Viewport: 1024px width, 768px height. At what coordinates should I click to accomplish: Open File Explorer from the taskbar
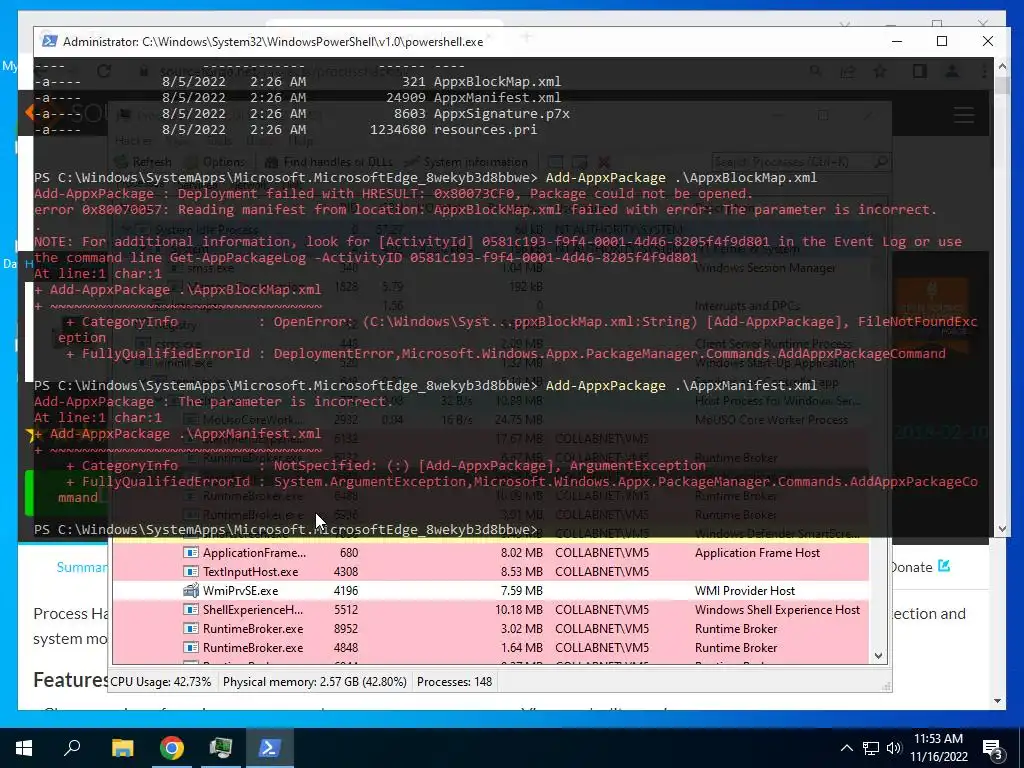point(122,748)
